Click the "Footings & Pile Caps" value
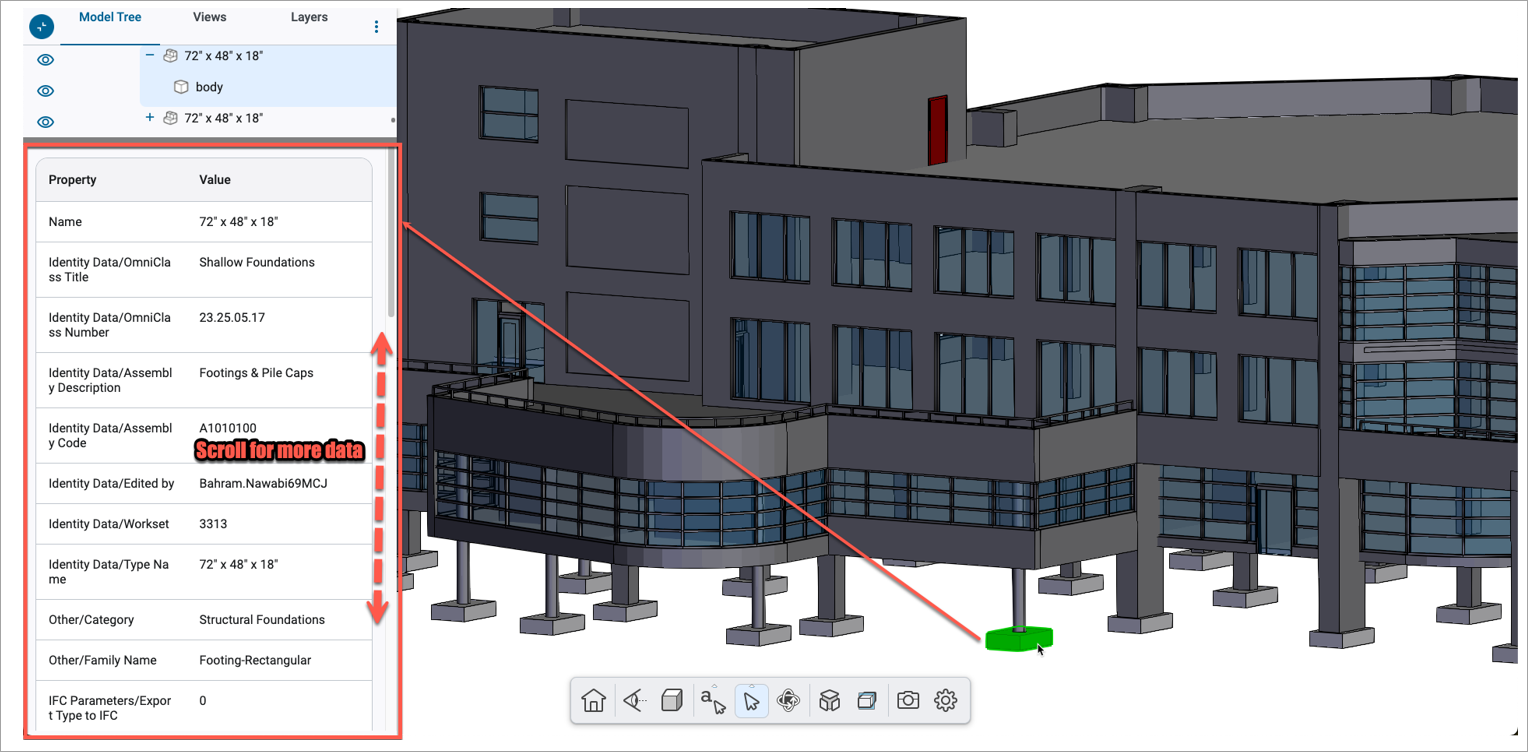 tap(256, 373)
